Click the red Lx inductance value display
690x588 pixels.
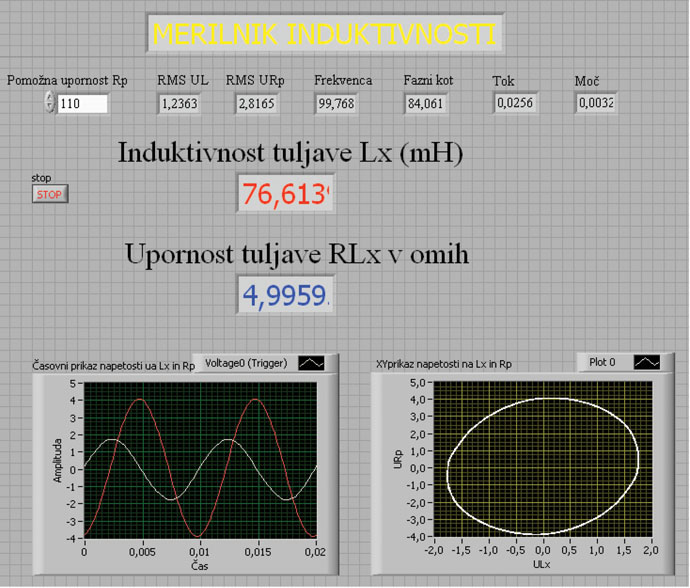(x=285, y=194)
